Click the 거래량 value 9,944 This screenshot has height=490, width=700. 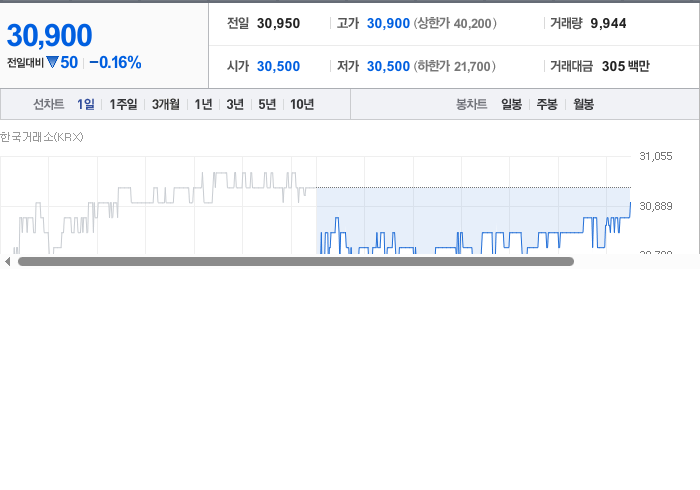click(608, 23)
